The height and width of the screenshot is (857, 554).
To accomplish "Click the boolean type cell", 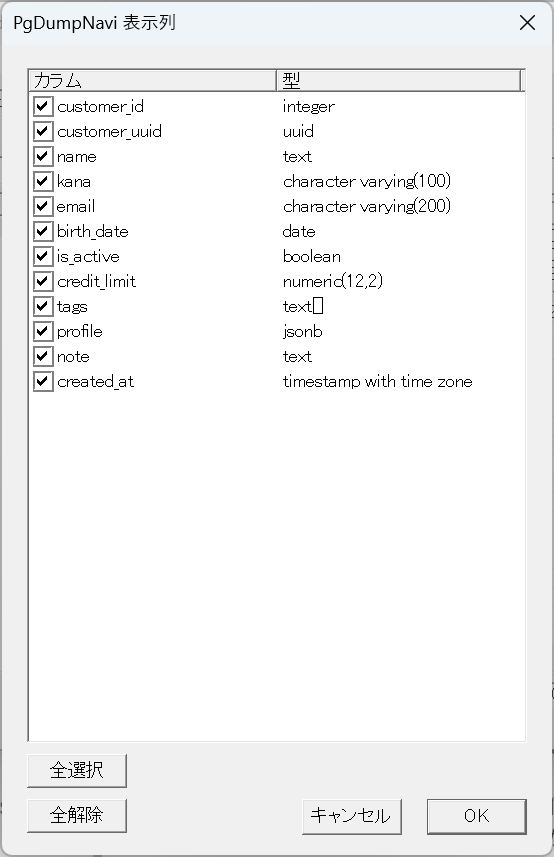I will 311,257.
